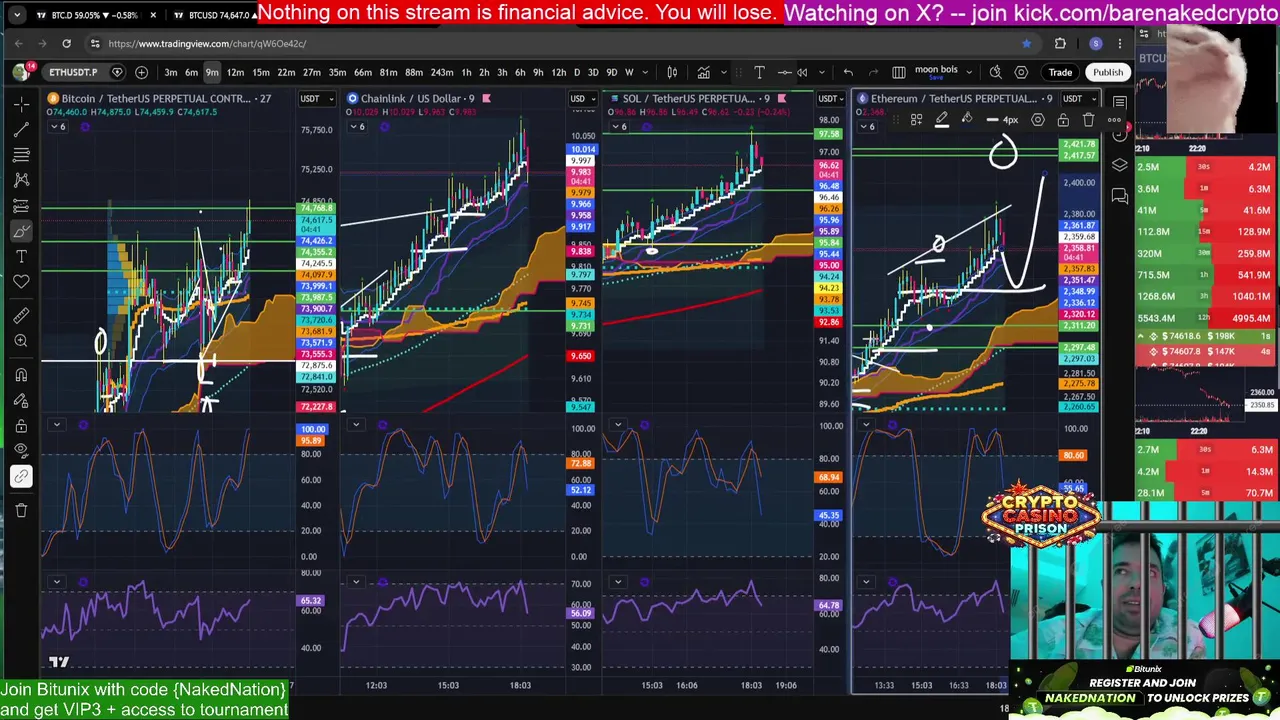Open chart settings hexagon icon in top toolbar
1280x720 pixels.
tap(1021, 72)
